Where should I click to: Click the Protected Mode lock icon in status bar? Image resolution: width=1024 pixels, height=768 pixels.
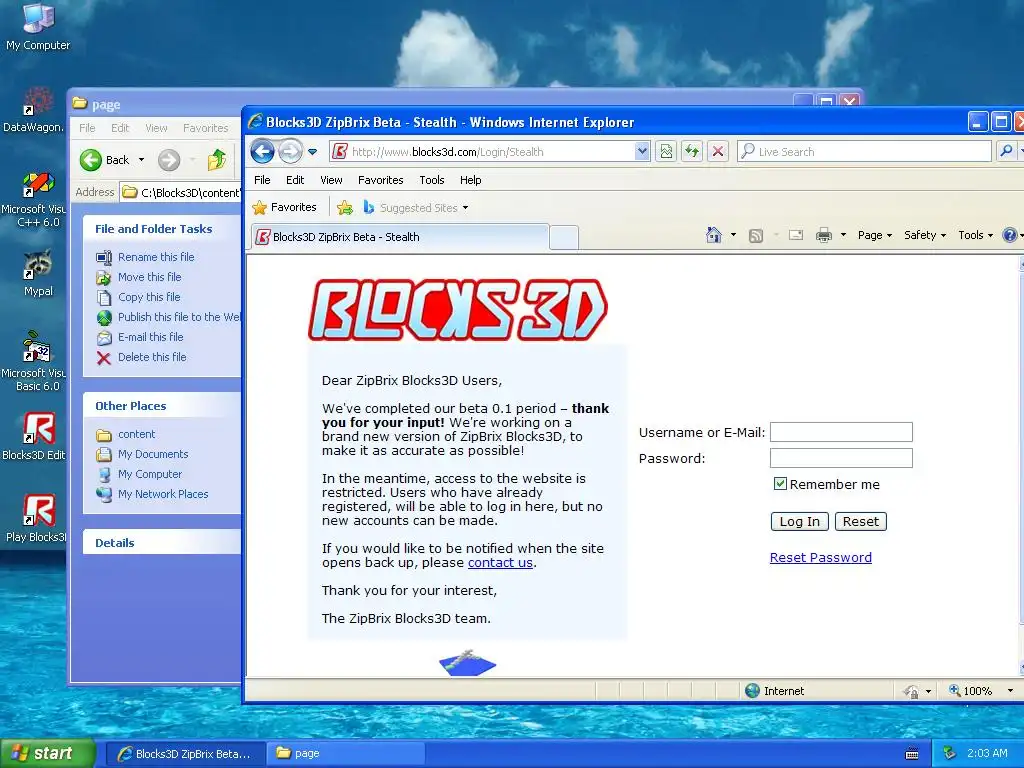point(911,691)
